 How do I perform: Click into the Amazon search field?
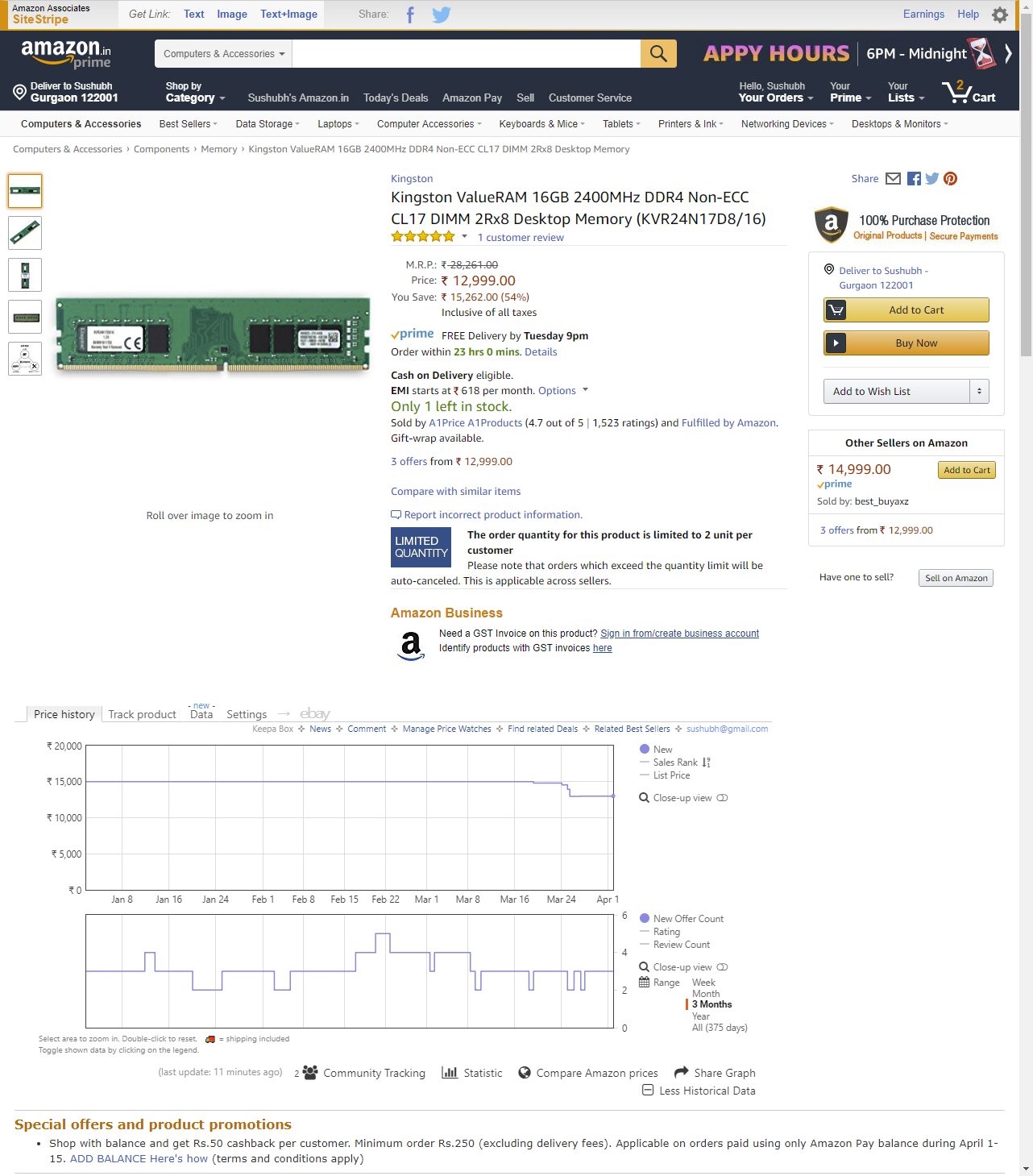[x=467, y=54]
